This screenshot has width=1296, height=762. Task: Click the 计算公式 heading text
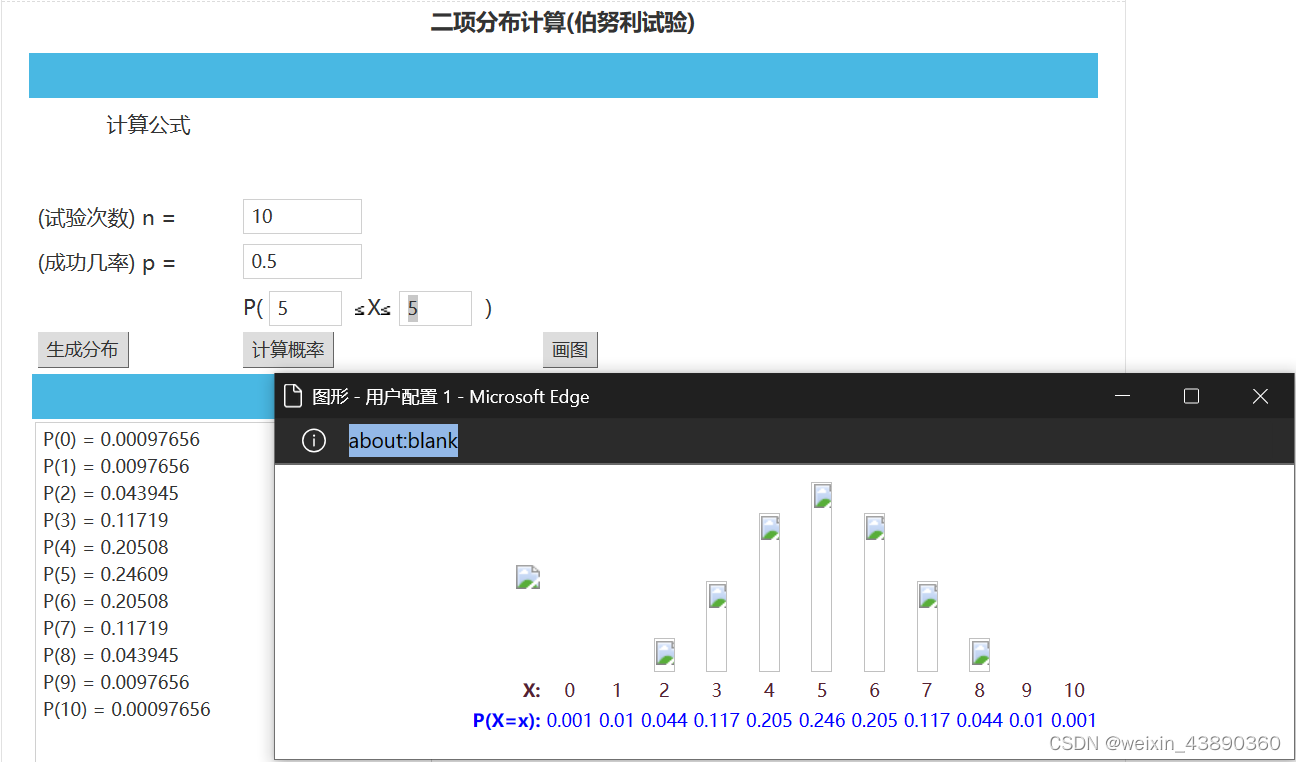click(148, 124)
